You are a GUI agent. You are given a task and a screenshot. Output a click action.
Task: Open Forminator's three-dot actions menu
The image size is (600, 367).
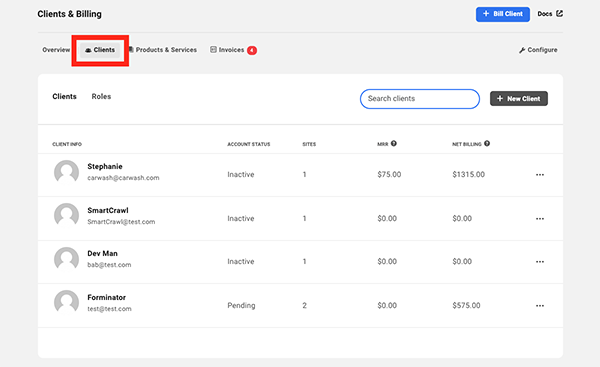tap(540, 306)
